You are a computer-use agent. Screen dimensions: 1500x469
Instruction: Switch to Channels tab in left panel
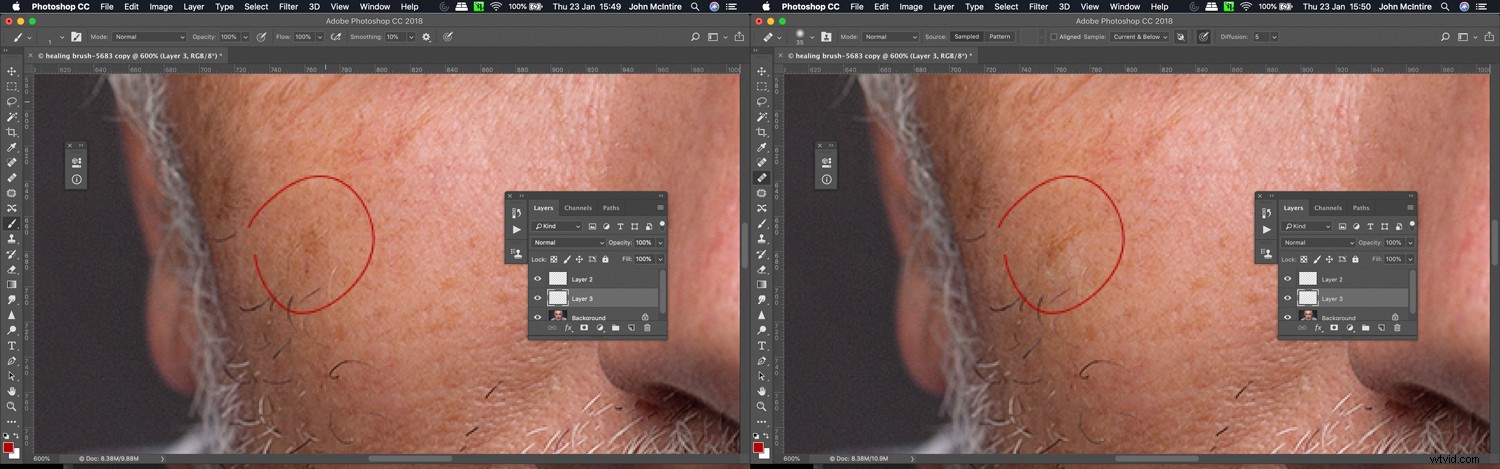[x=578, y=208]
